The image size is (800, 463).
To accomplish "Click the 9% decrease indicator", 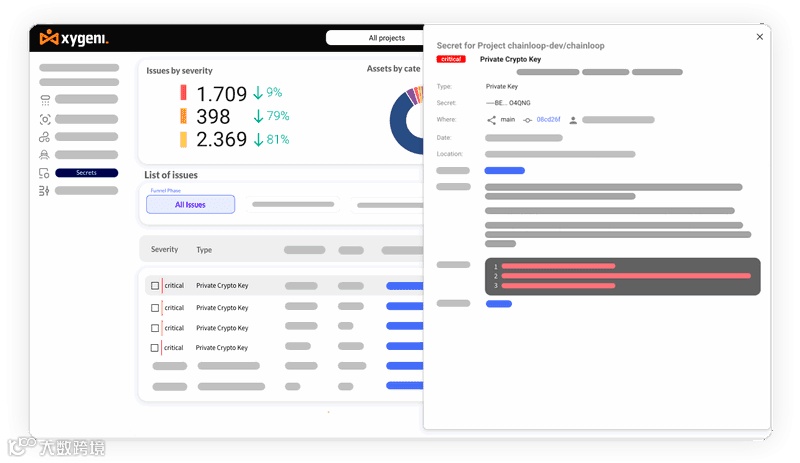I will [x=268, y=92].
